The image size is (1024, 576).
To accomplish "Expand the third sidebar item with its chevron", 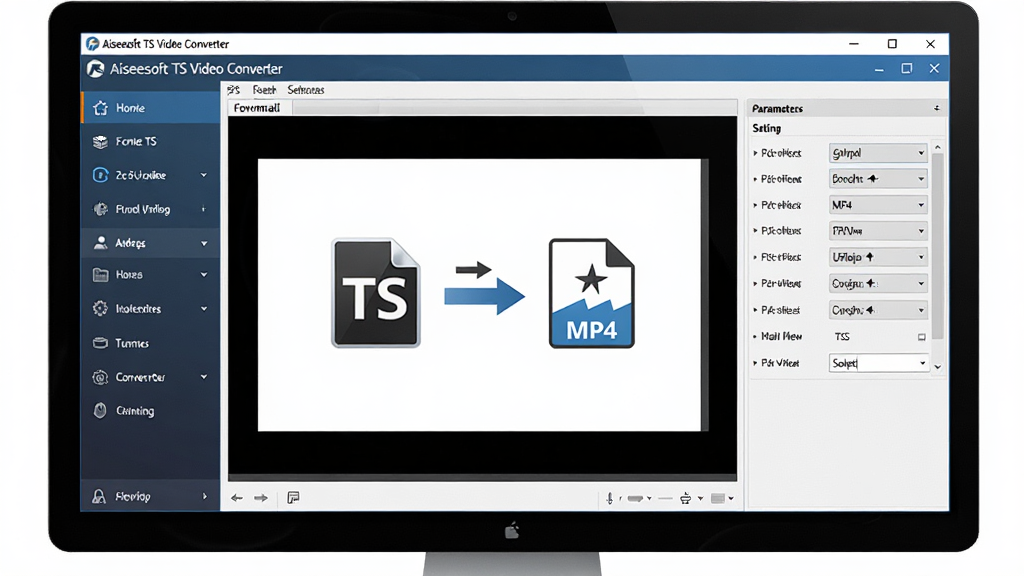I will coord(204,175).
